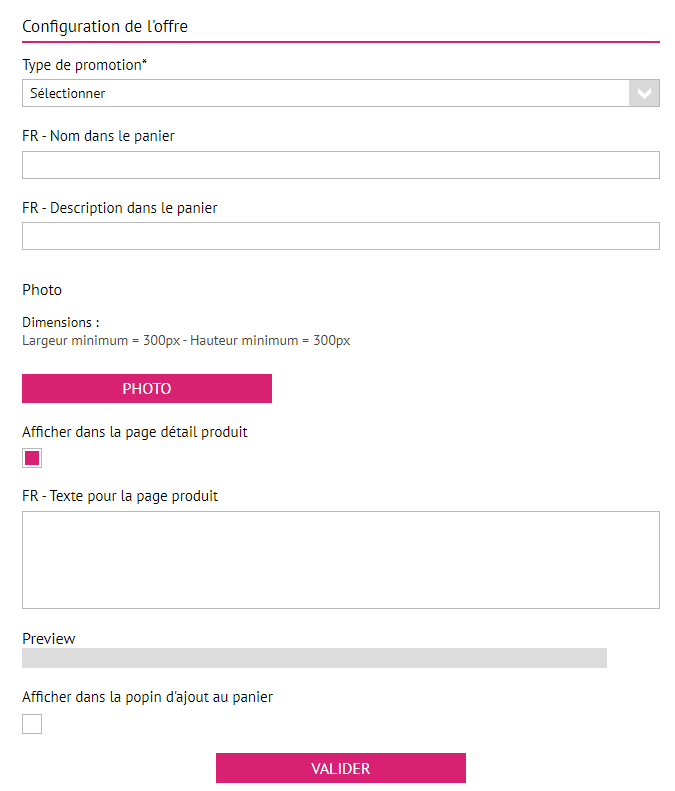Click the gray Preview bar
675x791 pixels.
(314, 657)
